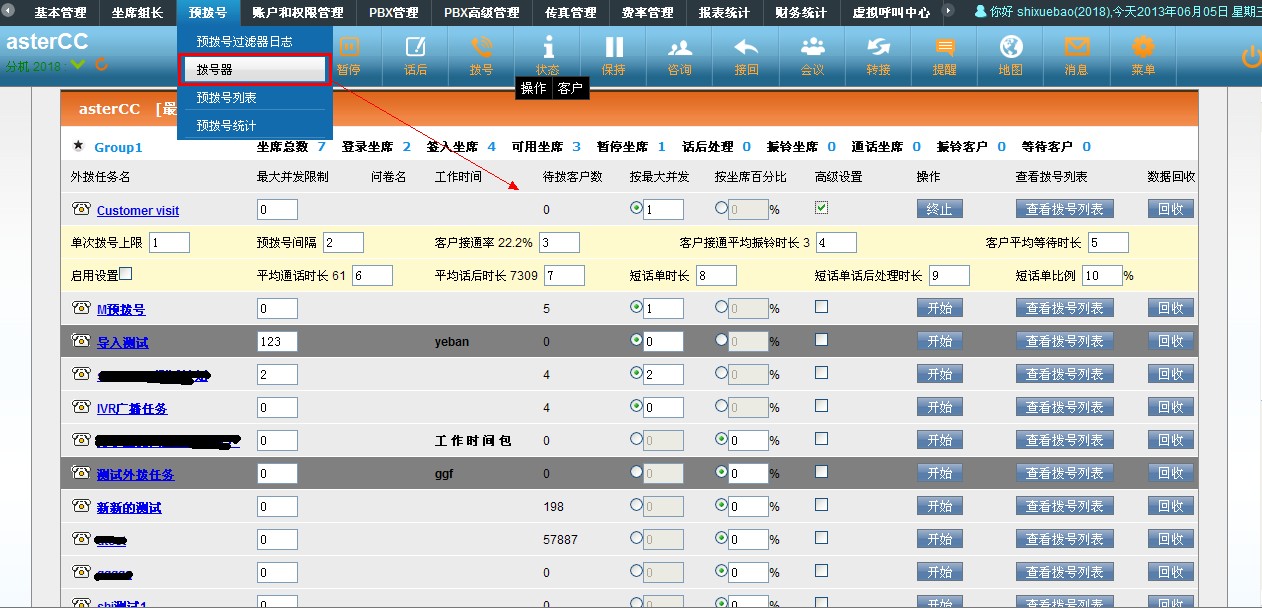The image size is (1262, 608).
Task: Click the 保持 (hold) pause icon
Action: pyautogui.click(x=614, y=48)
